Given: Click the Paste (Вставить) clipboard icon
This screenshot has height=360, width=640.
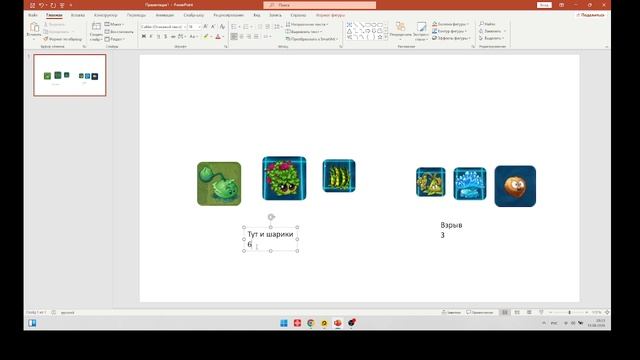Looking at the screenshot, I should point(34,28).
